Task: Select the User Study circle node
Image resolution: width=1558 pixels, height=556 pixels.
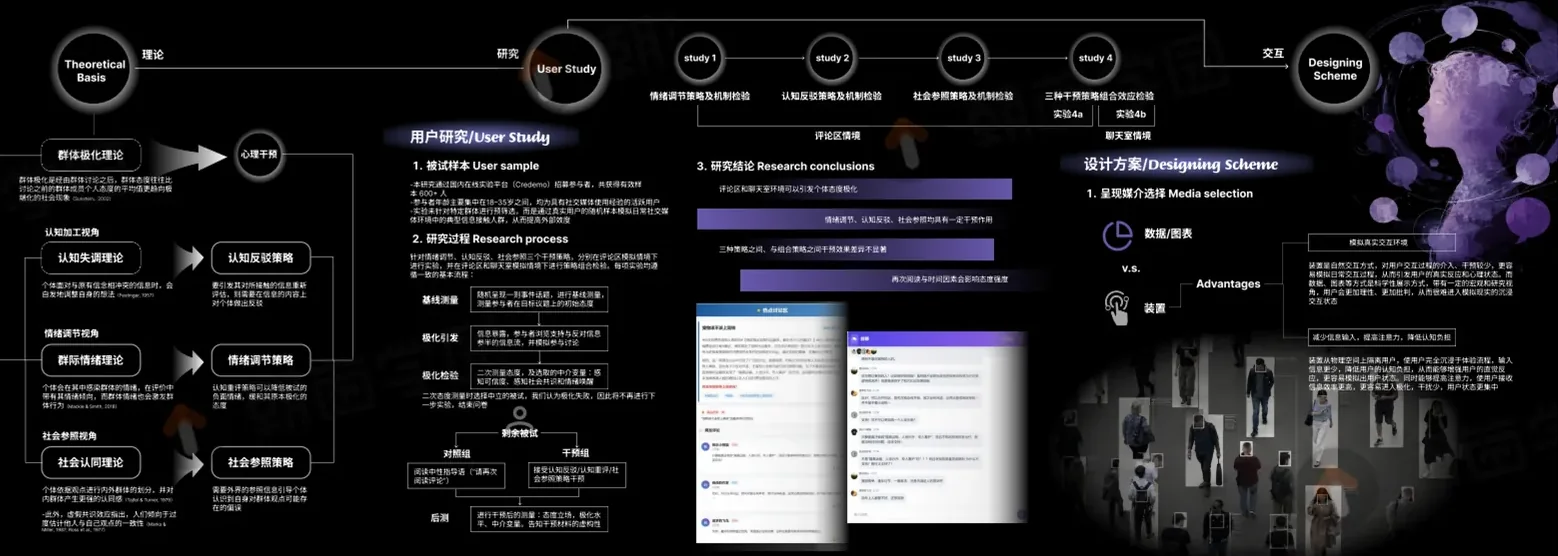Action: [566, 69]
